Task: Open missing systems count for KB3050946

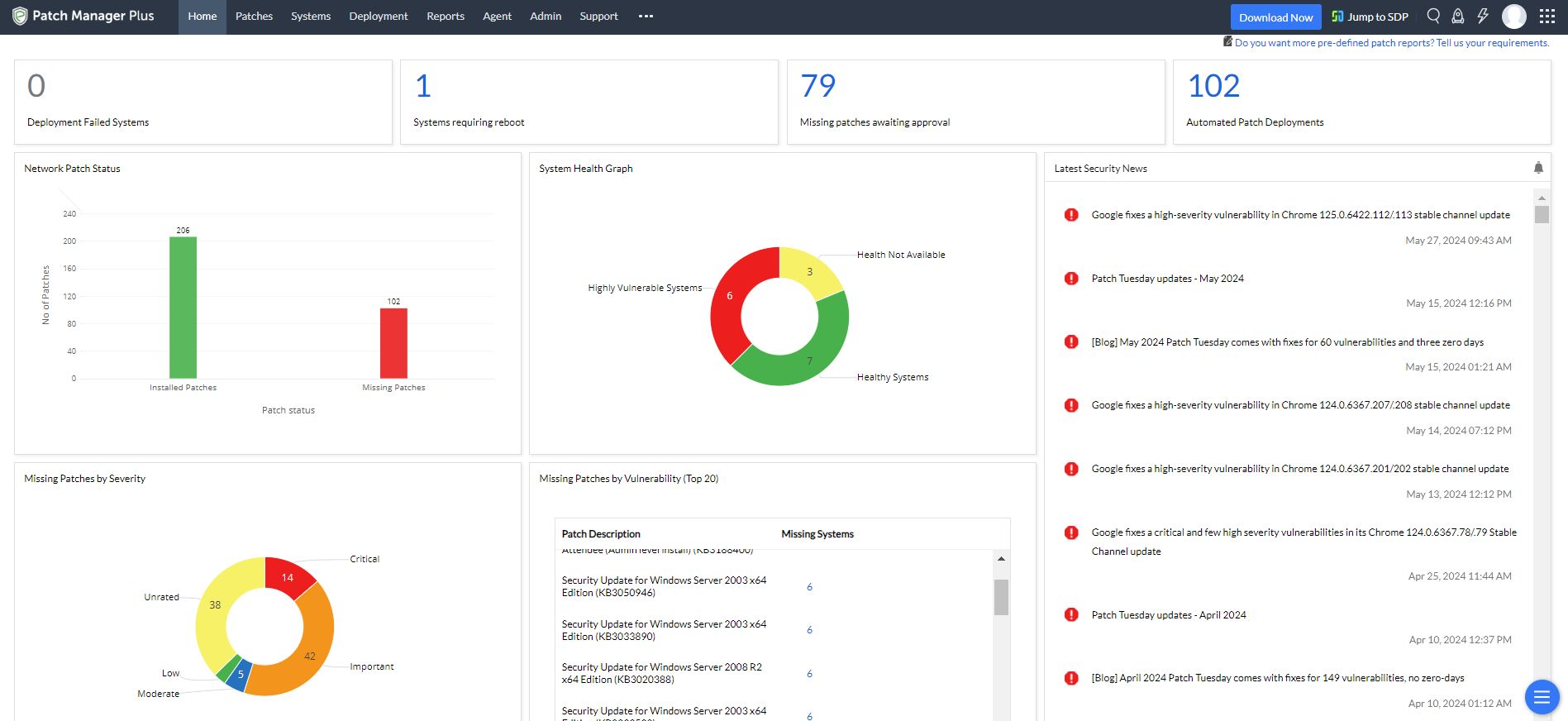Action: tap(809, 587)
